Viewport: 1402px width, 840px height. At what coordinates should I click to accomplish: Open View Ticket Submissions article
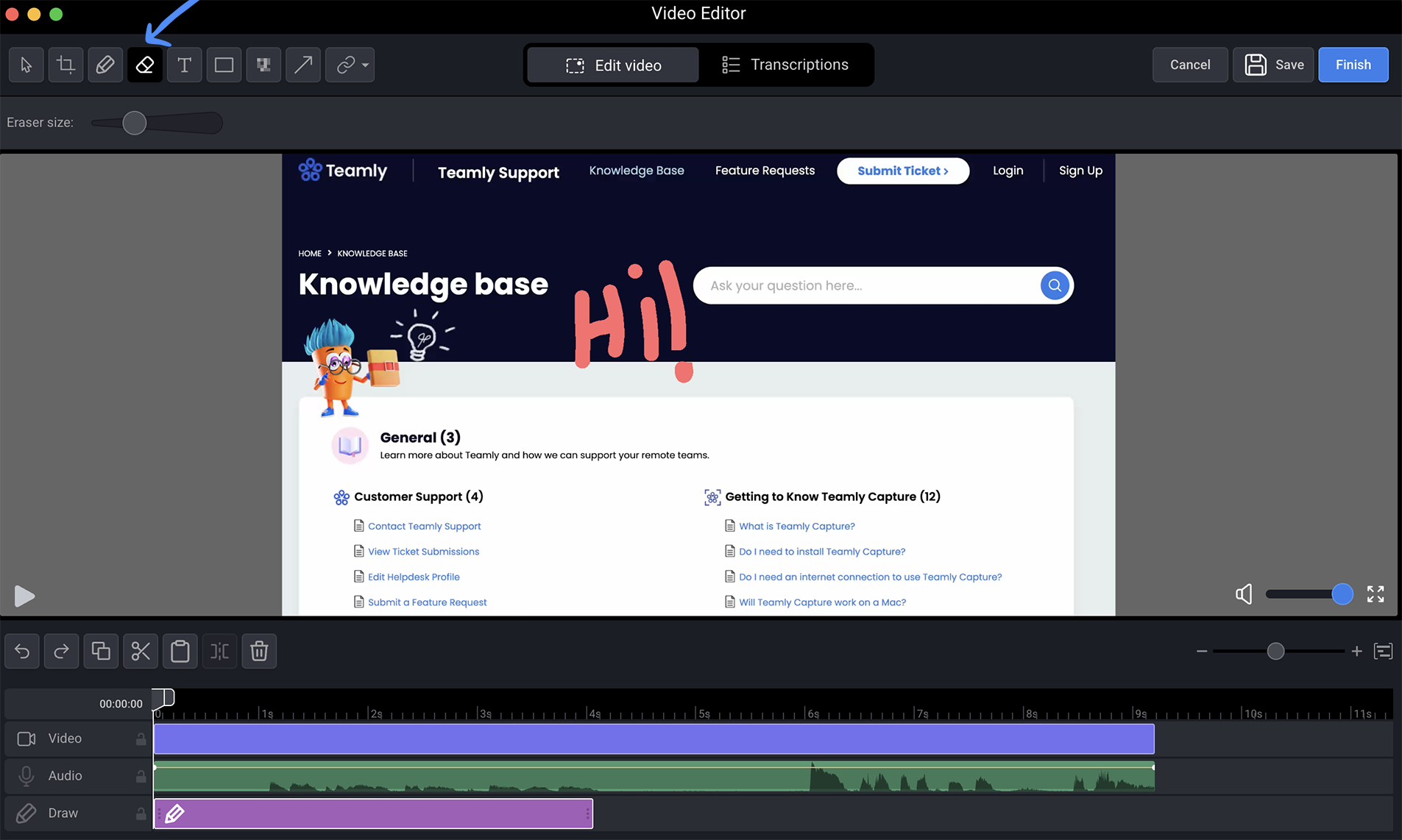423,552
